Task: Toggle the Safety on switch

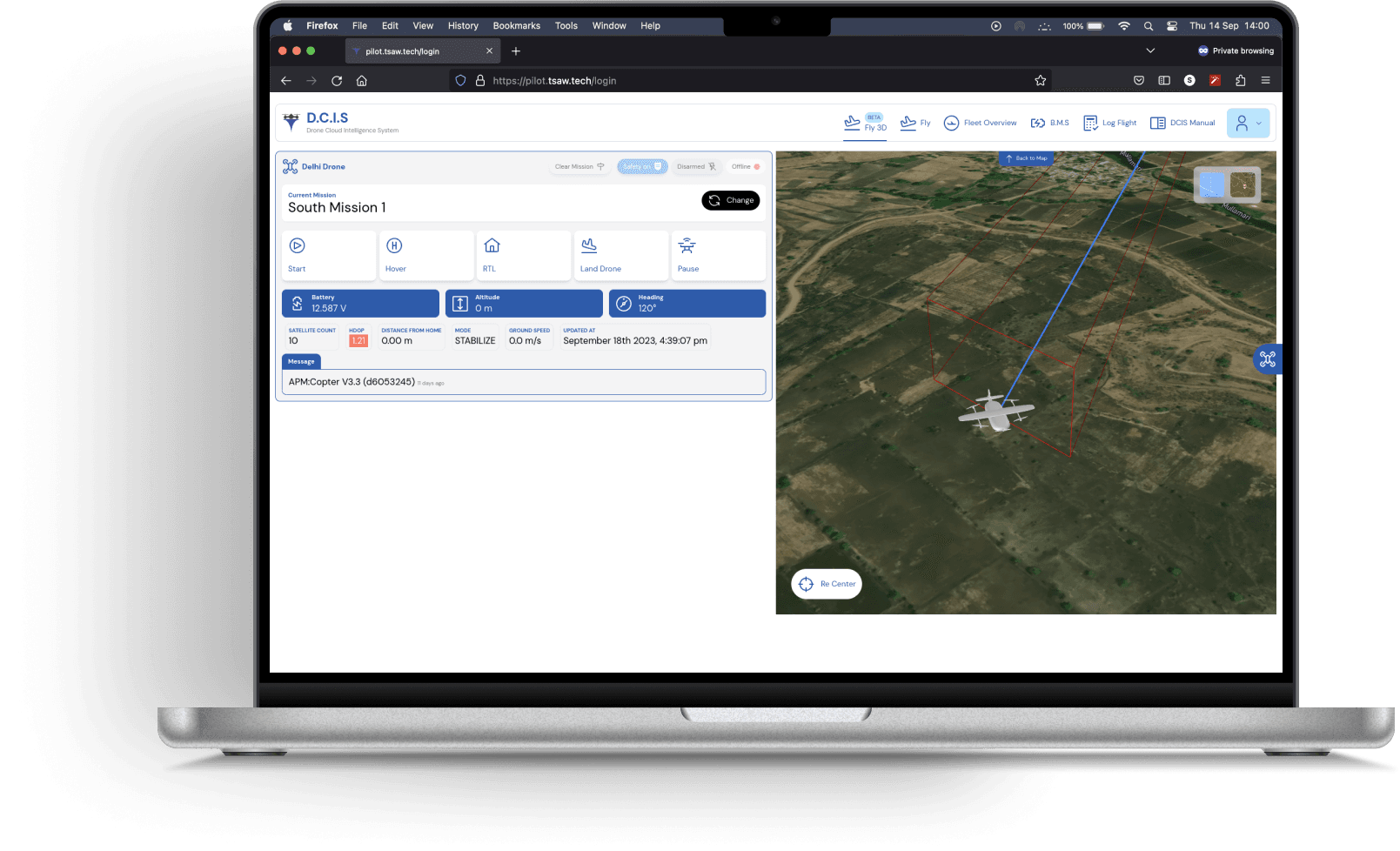Action: pyautogui.click(x=642, y=167)
